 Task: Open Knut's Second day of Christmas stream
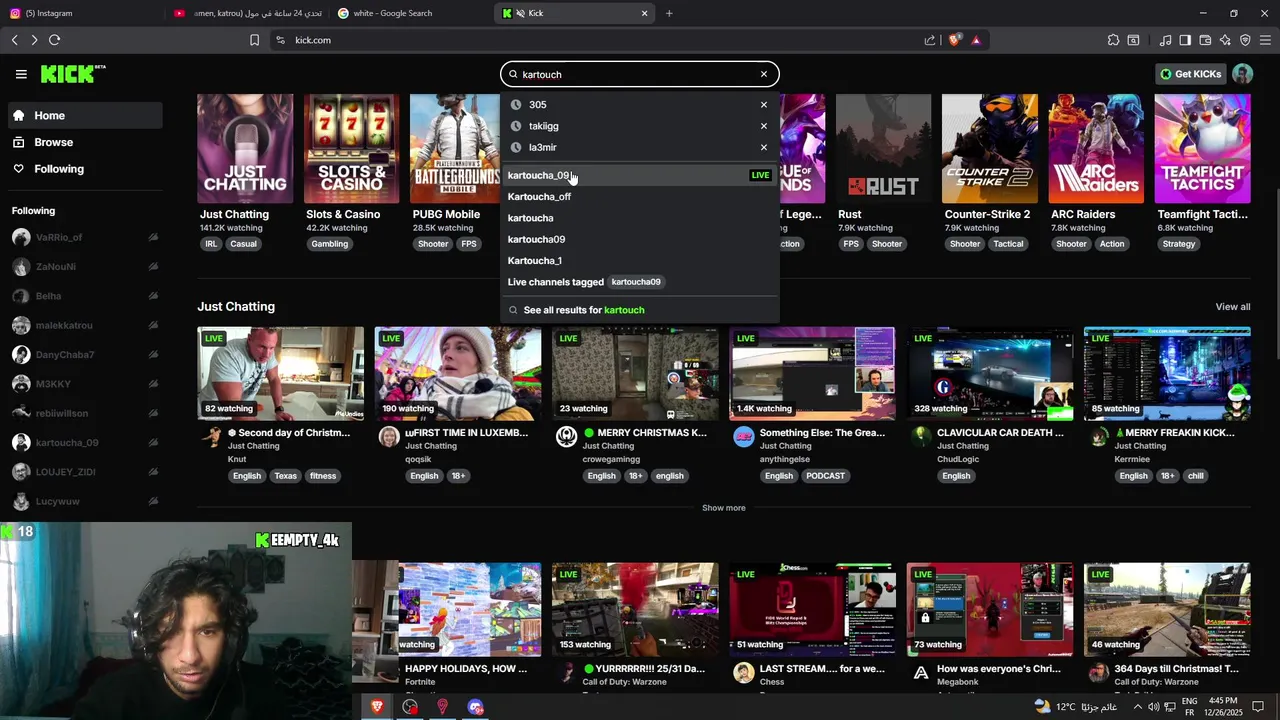[x=281, y=374]
